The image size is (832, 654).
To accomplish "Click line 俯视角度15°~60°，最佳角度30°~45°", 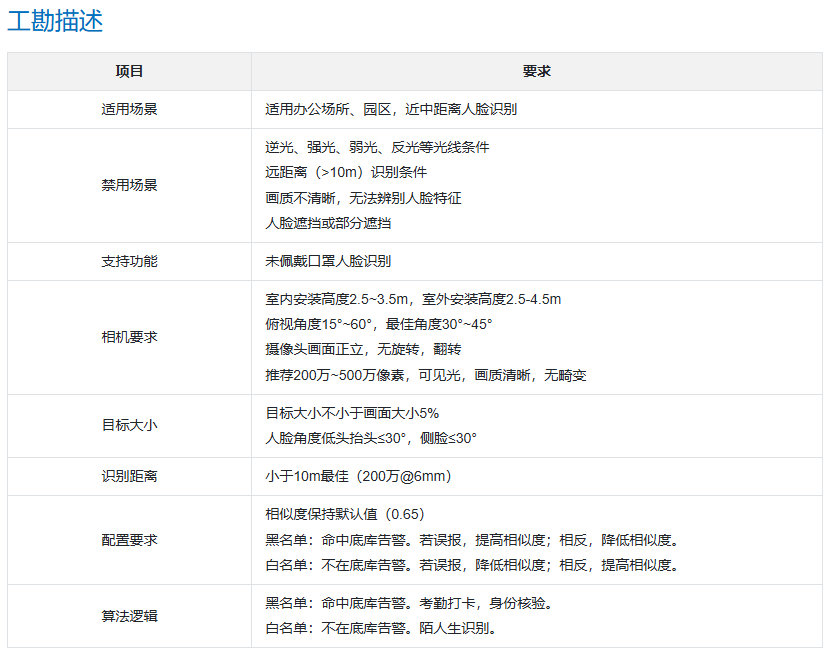I will point(379,324).
